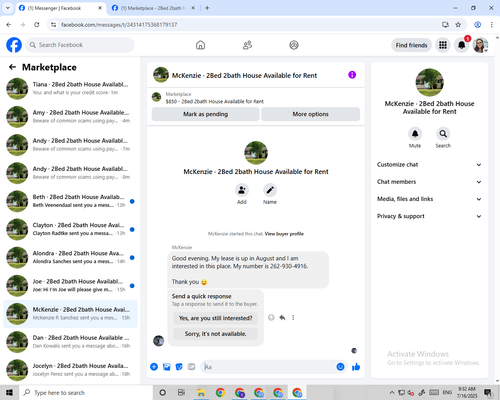Expand the Privacy & support section
Image resolution: width=500 pixels, height=400 pixels.
tap(429, 216)
